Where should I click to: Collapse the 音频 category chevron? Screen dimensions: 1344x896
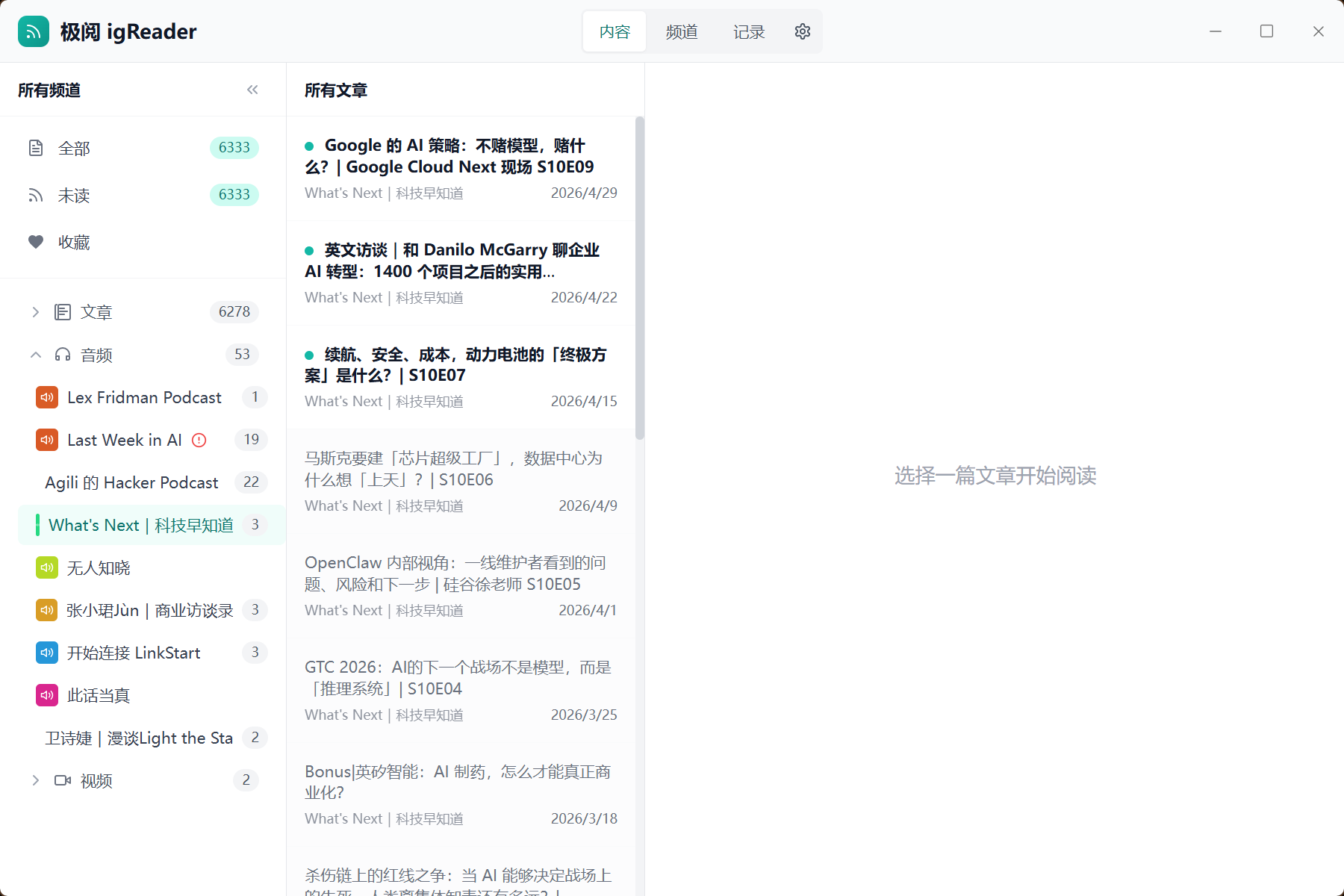(x=36, y=355)
